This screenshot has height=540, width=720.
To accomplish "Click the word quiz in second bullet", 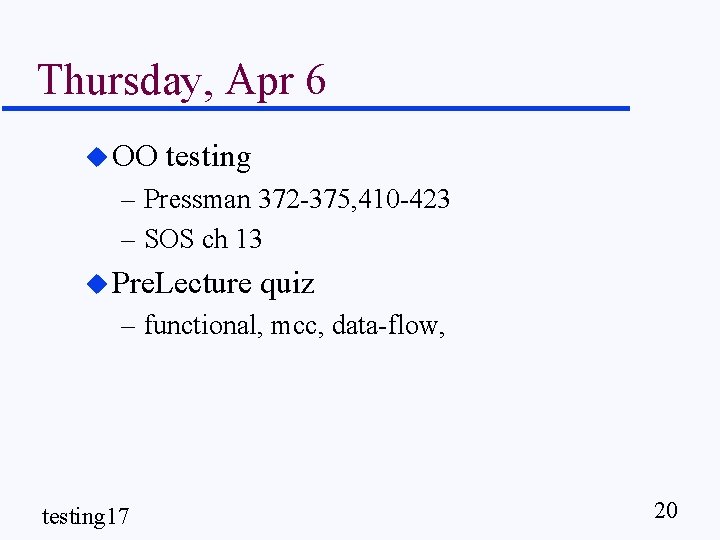I will [287, 285].
